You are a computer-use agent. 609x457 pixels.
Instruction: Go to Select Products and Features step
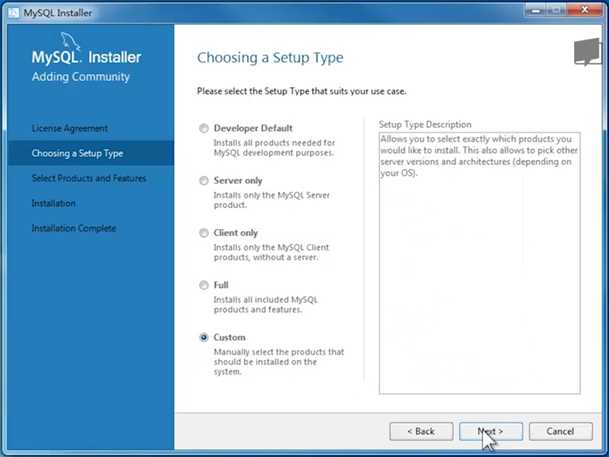[x=89, y=178]
